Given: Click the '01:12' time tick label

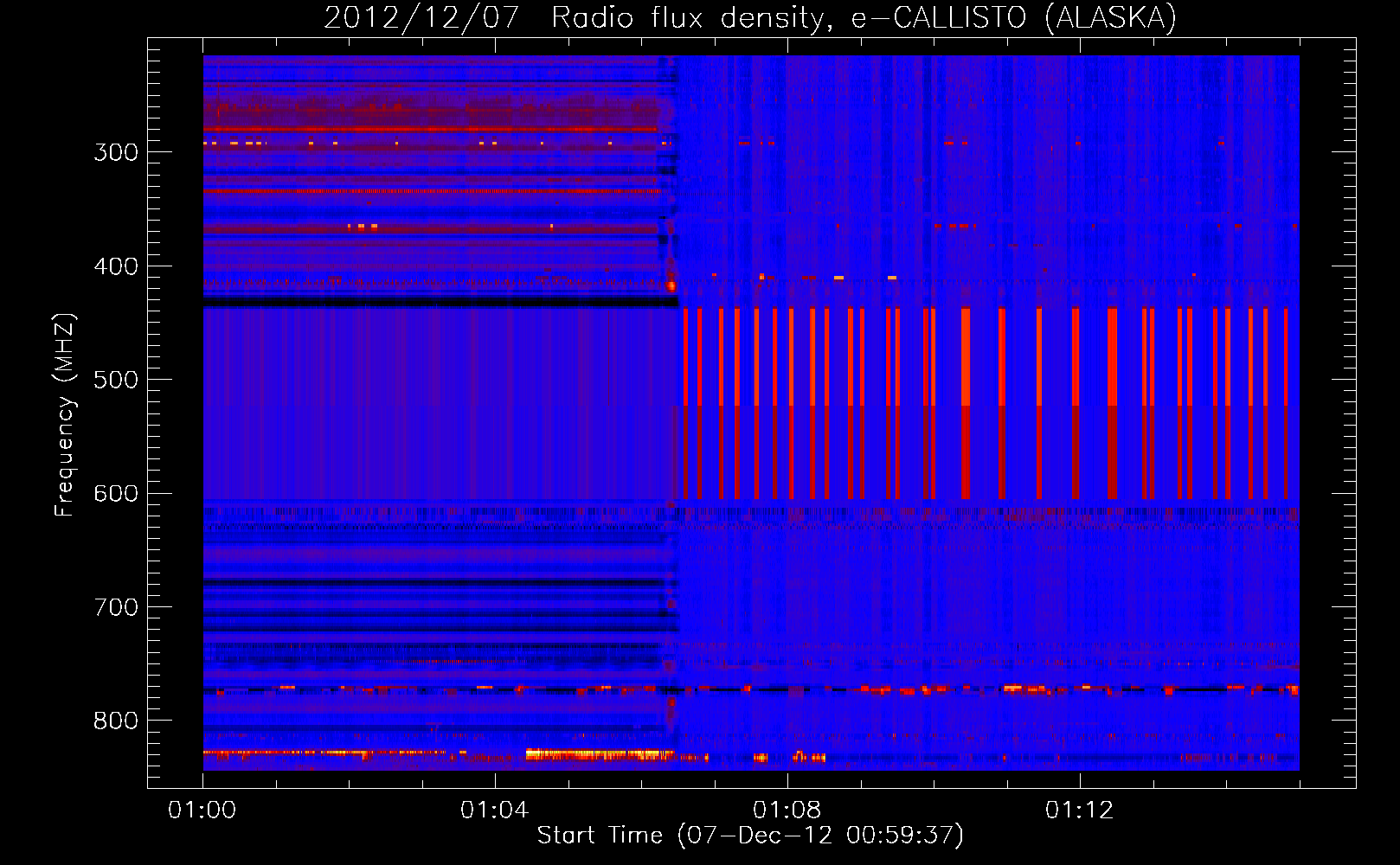Looking at the screenshot, I should pos(1079,811).
